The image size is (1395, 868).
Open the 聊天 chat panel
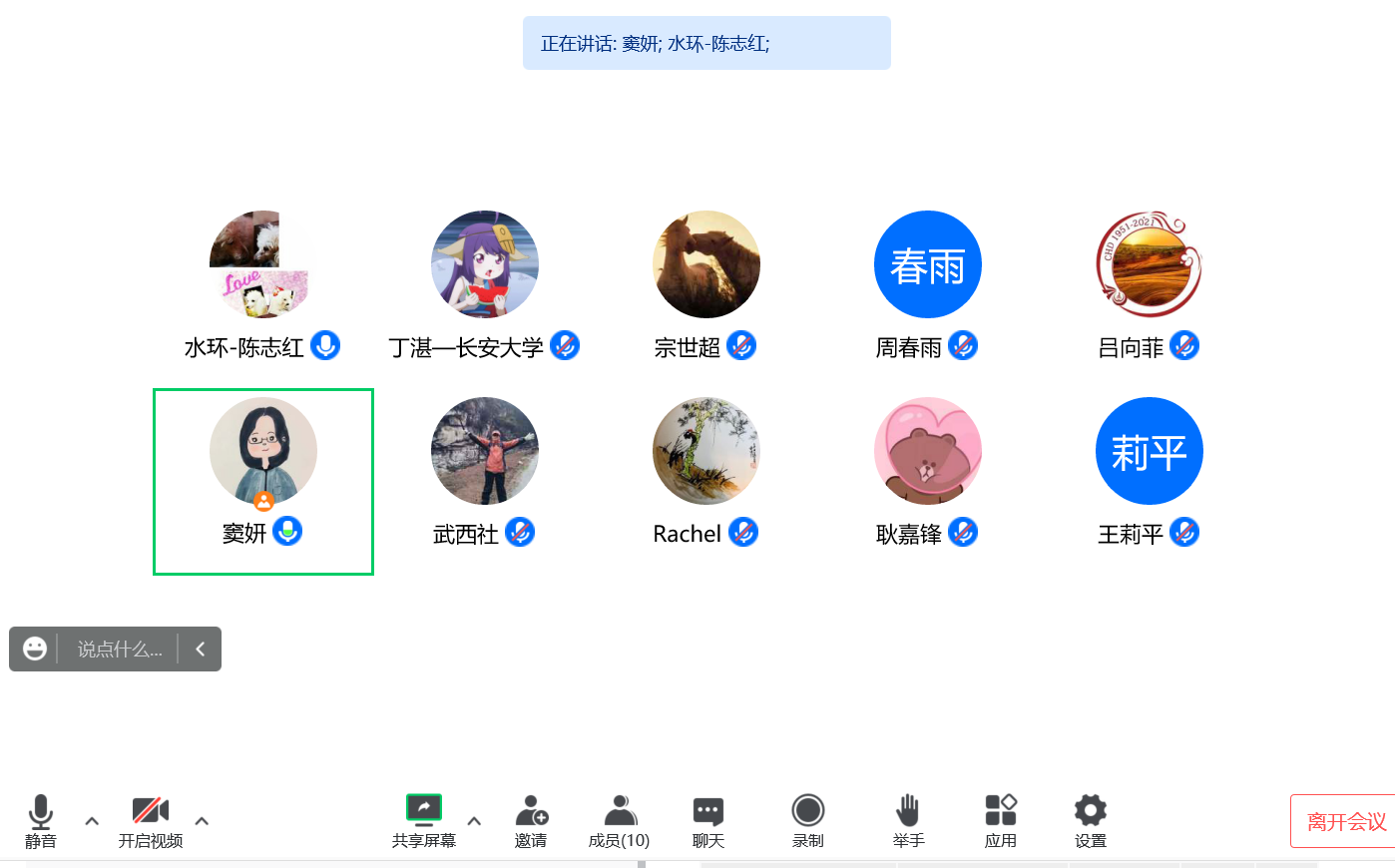708,810
